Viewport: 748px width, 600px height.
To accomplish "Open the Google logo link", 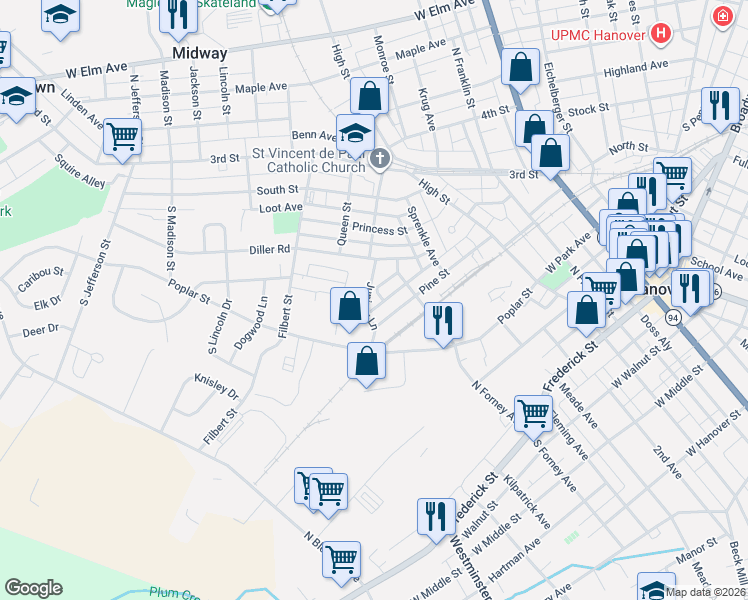I will 34,588.
